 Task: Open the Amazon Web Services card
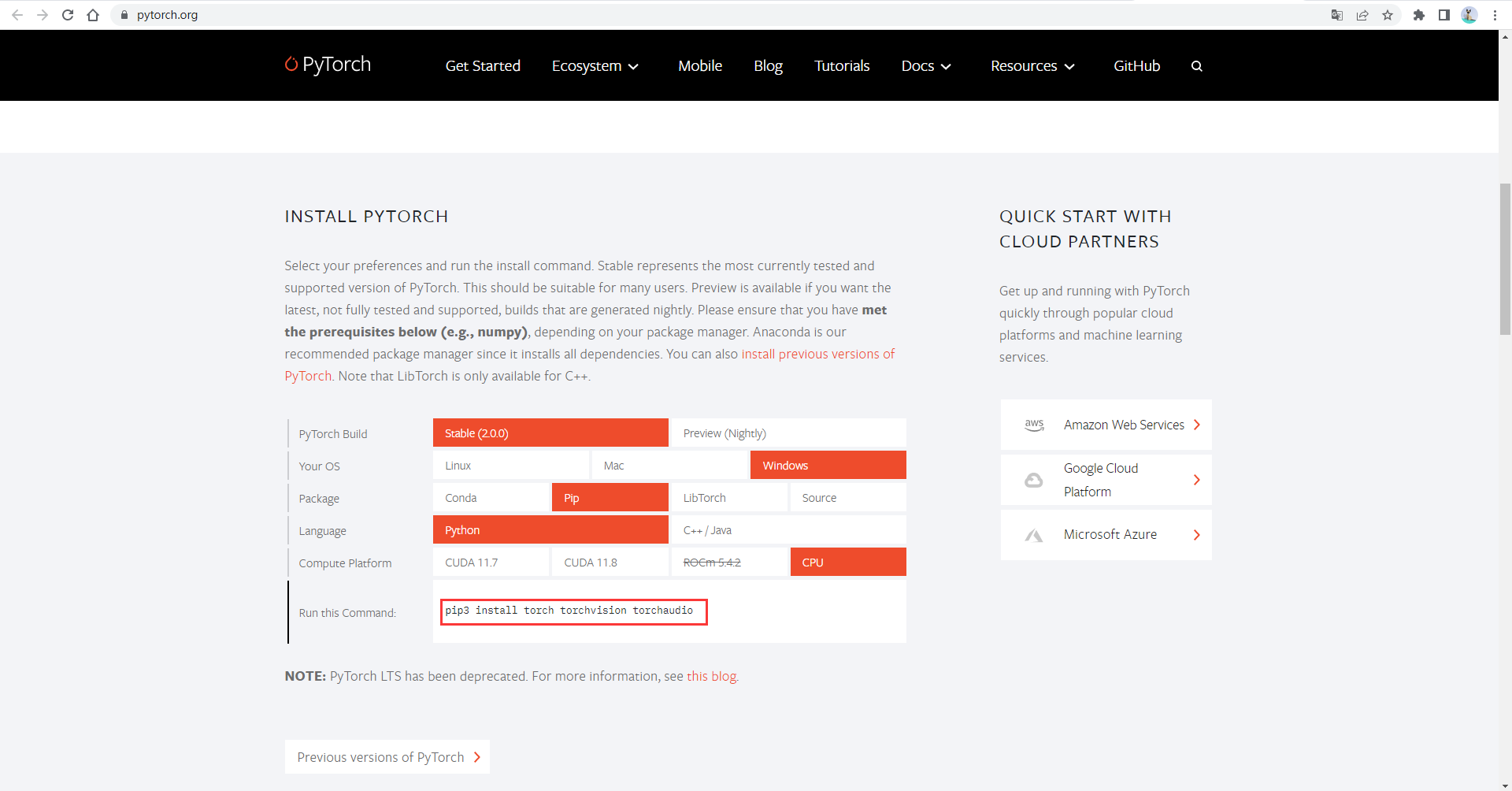point(1106,425)
